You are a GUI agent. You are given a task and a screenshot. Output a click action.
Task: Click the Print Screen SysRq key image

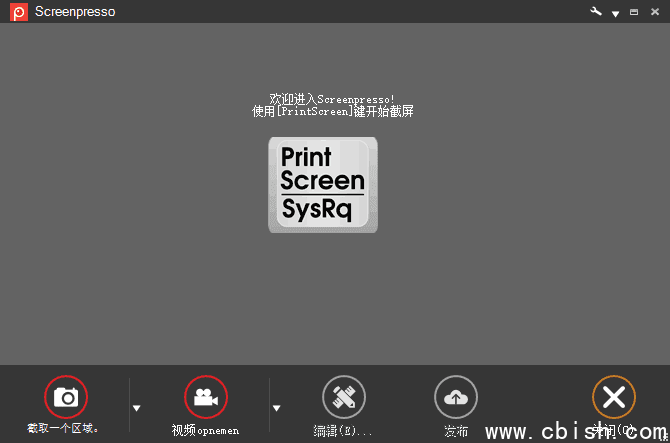(322, 185)
